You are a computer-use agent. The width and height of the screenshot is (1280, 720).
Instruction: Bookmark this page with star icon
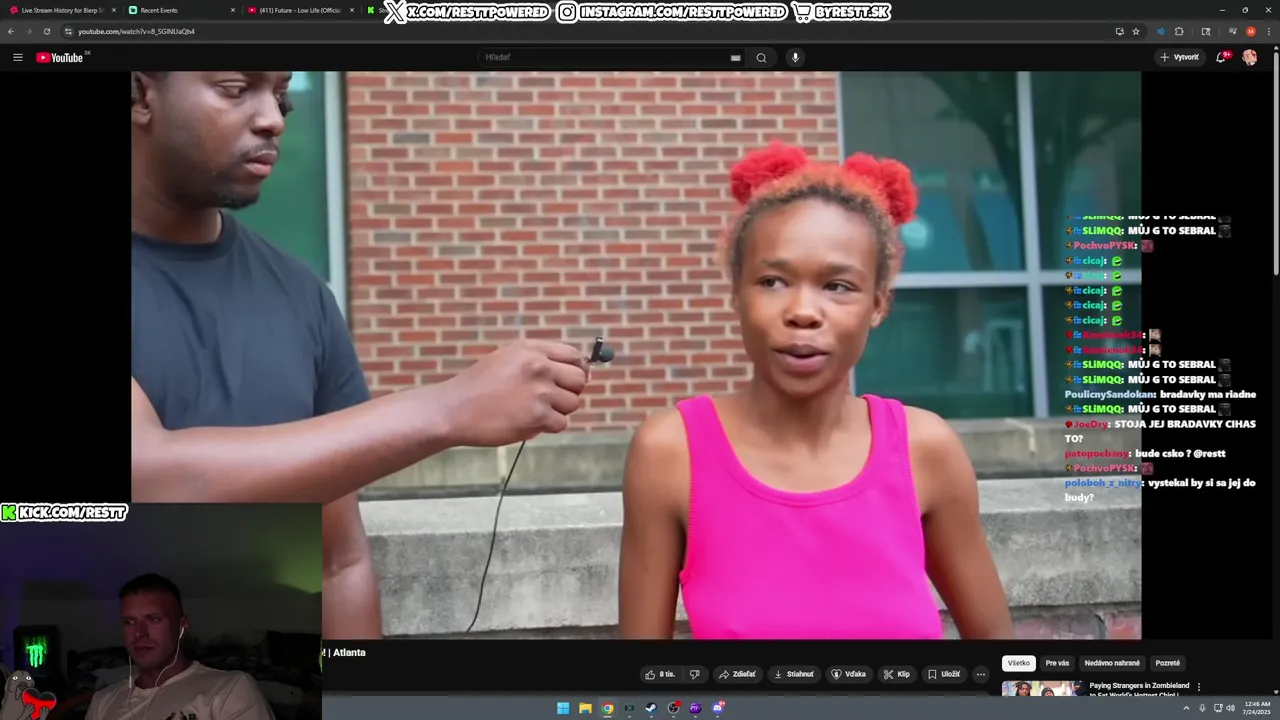1136,31
